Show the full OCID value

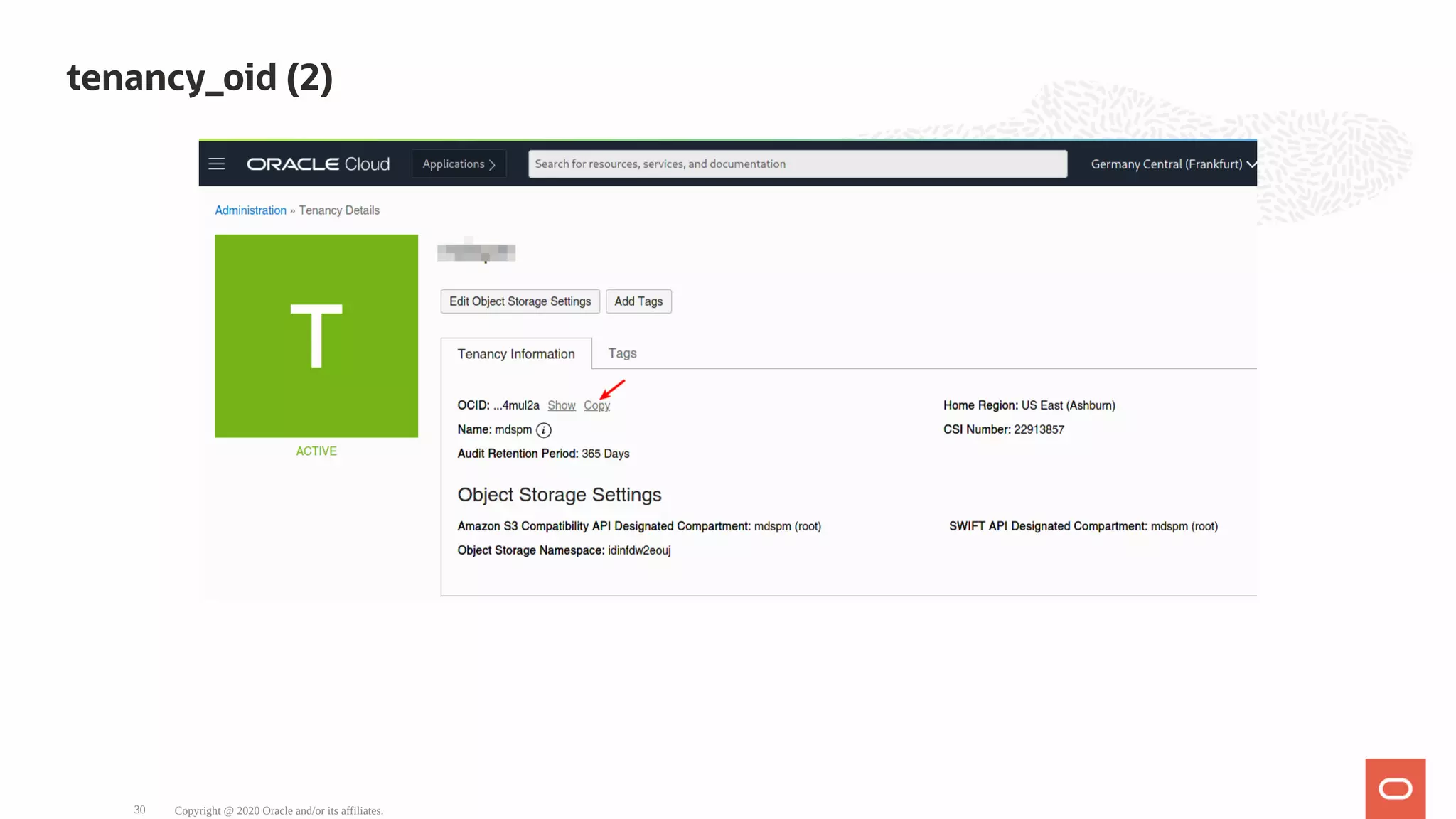click(x=562, y=405)
